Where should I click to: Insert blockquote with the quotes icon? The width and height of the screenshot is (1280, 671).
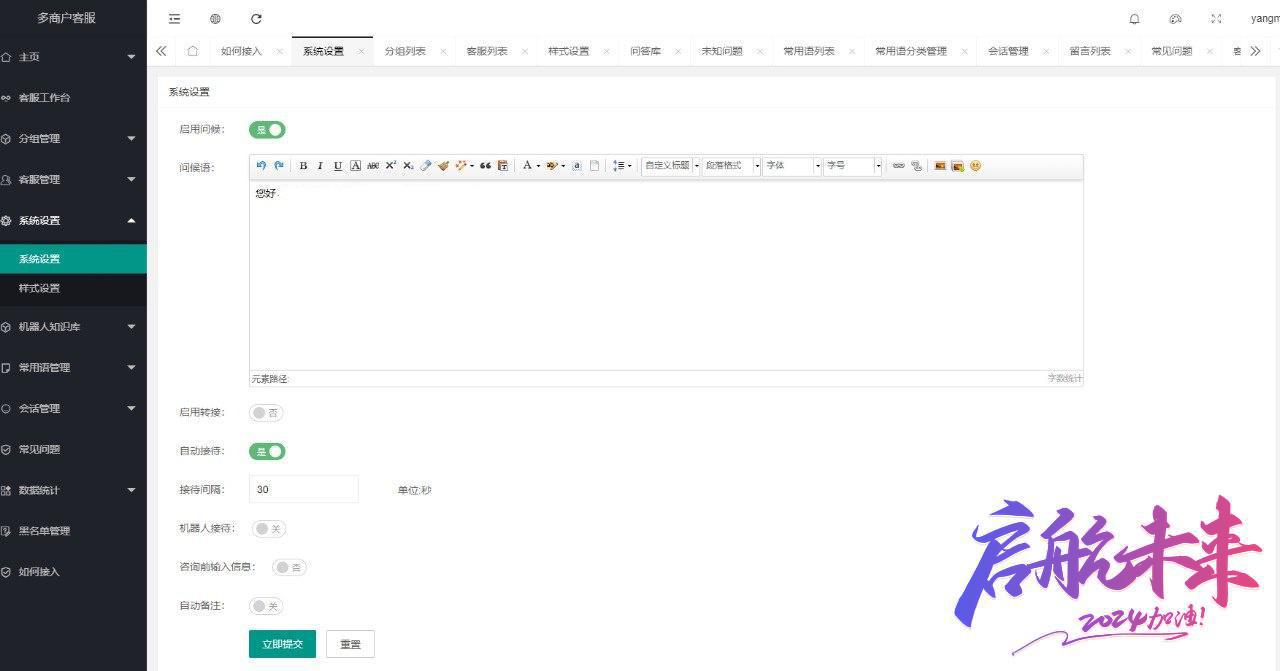point(485,166)
